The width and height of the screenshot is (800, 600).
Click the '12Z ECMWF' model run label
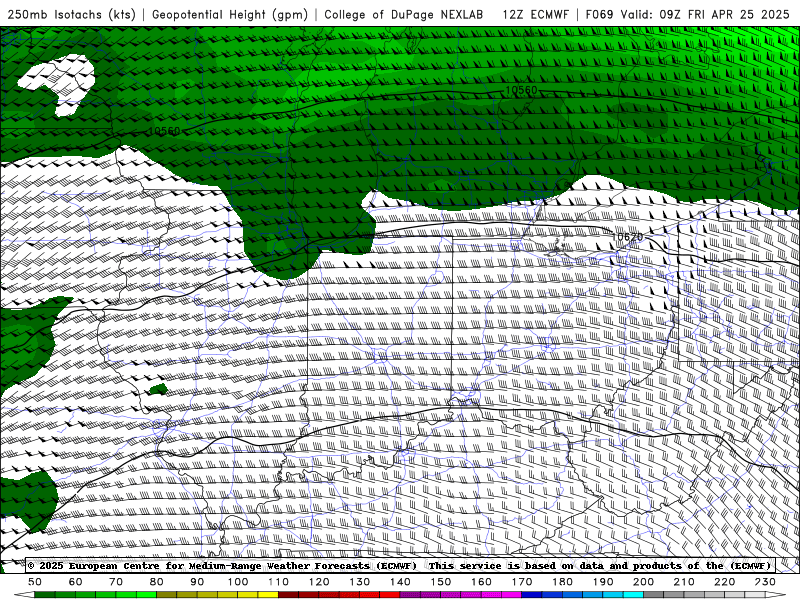coord(536,14)
